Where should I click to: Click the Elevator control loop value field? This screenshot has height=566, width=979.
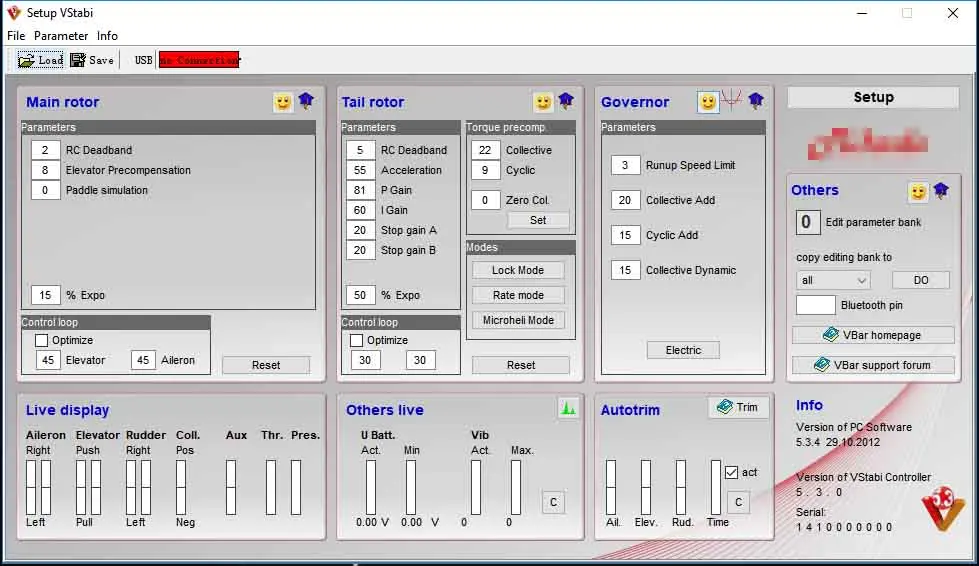click(x=48, y=360)
